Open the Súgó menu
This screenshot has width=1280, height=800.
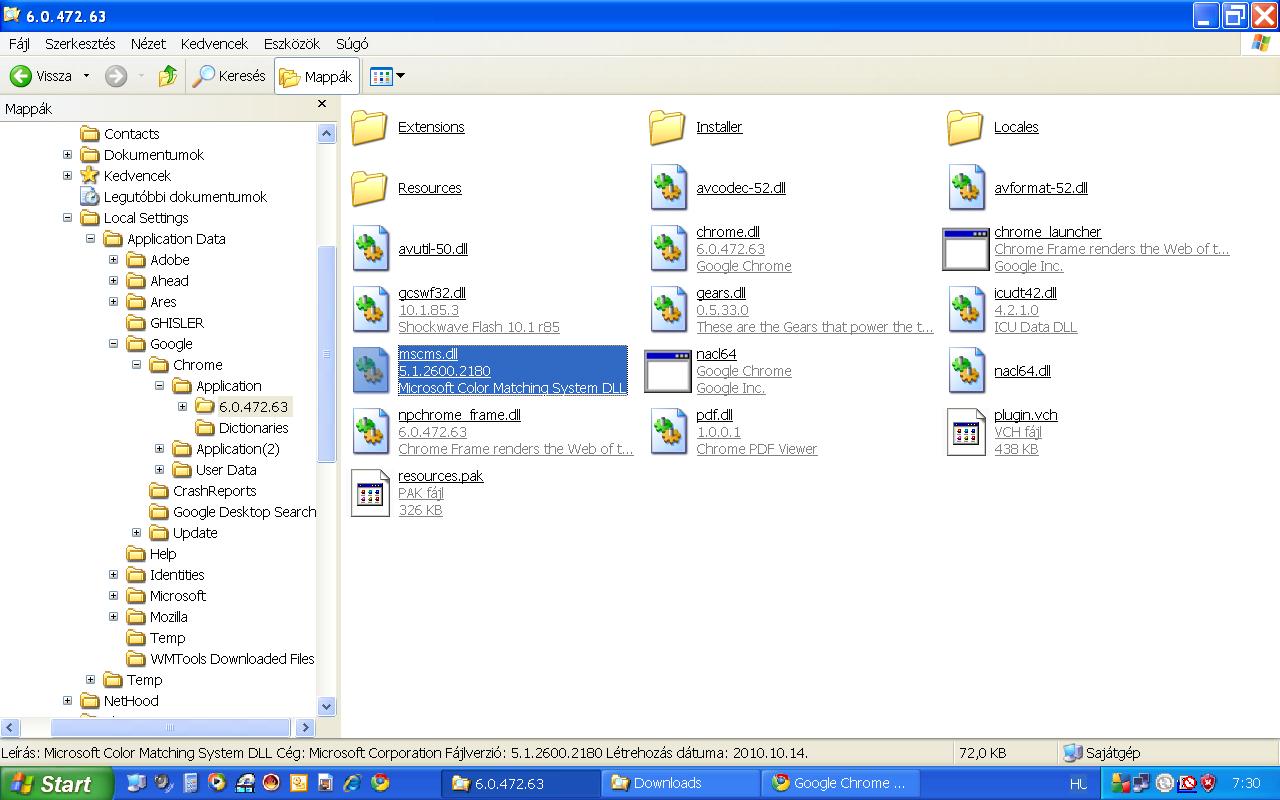[352, 44]
